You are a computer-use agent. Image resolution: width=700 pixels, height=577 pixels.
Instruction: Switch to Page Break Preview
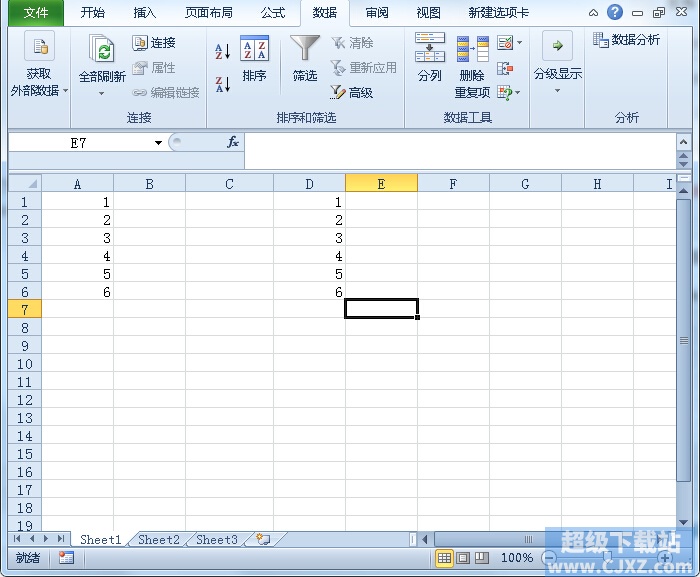click(x=482, y=557)
